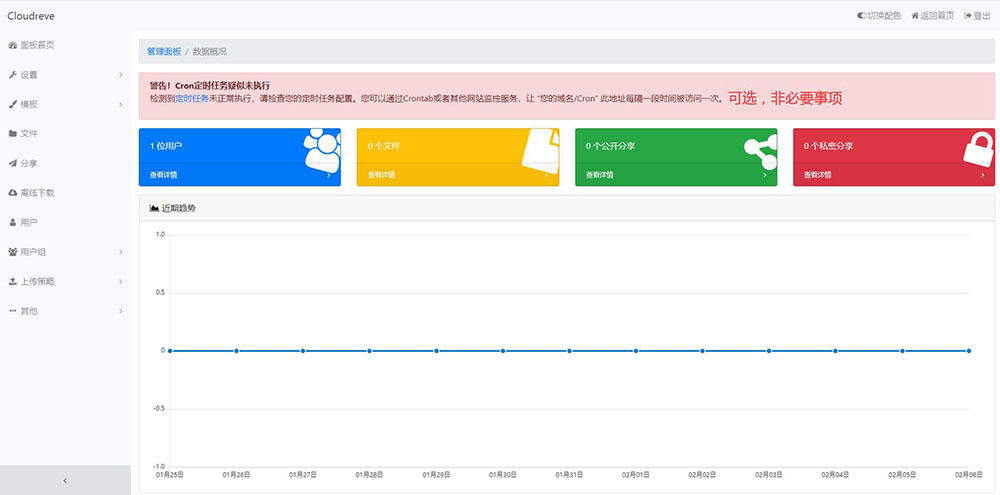1000x495 pixels.
Task: Click the cloud icon beside 离线下载
Action: tap(12, 193)
